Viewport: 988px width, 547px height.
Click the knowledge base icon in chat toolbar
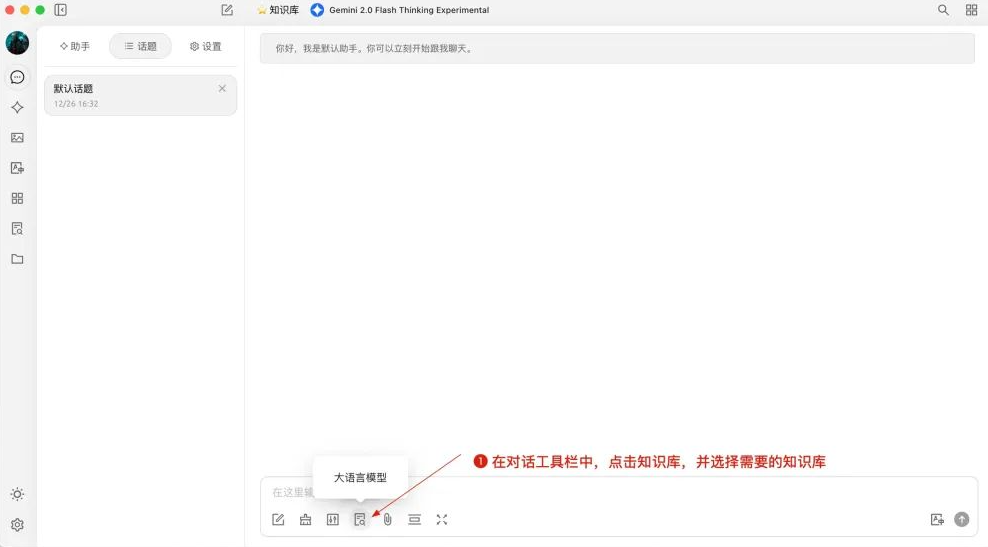click(359, 520)
